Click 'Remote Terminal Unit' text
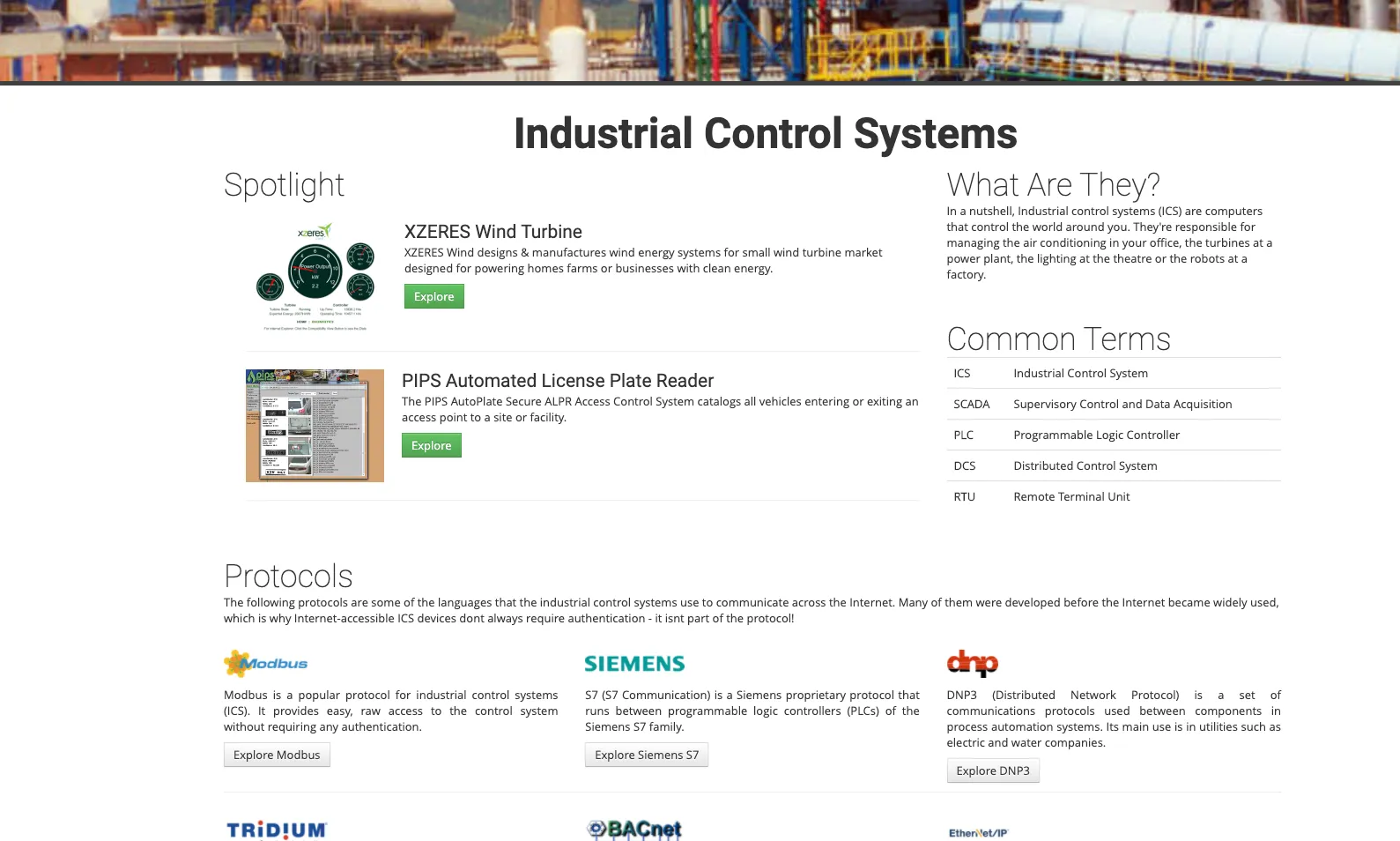Screen dimensions: 1400x841 point(1071,496)
